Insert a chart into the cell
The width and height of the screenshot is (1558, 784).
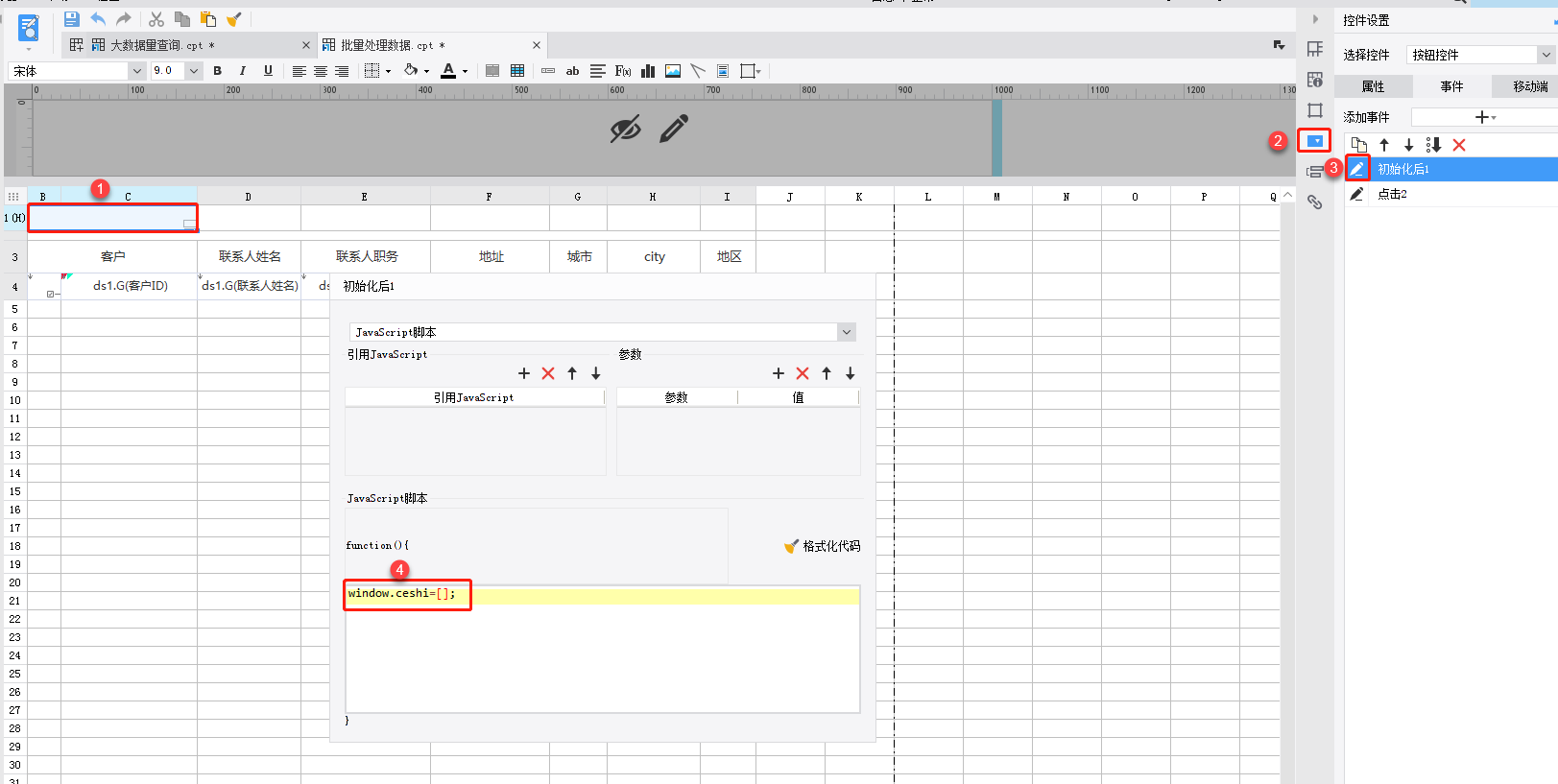tap(648, 71)
